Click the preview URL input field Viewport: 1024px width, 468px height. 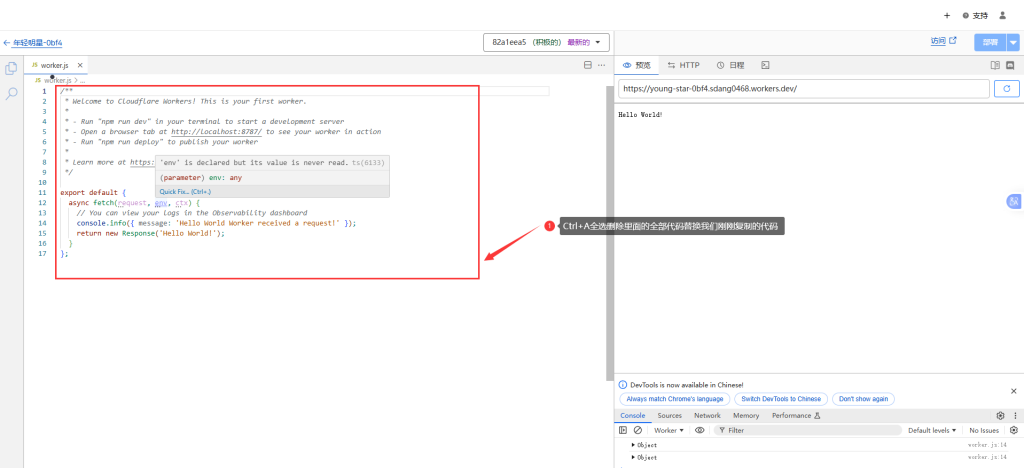pyautogui.click(x=802, y=88)
